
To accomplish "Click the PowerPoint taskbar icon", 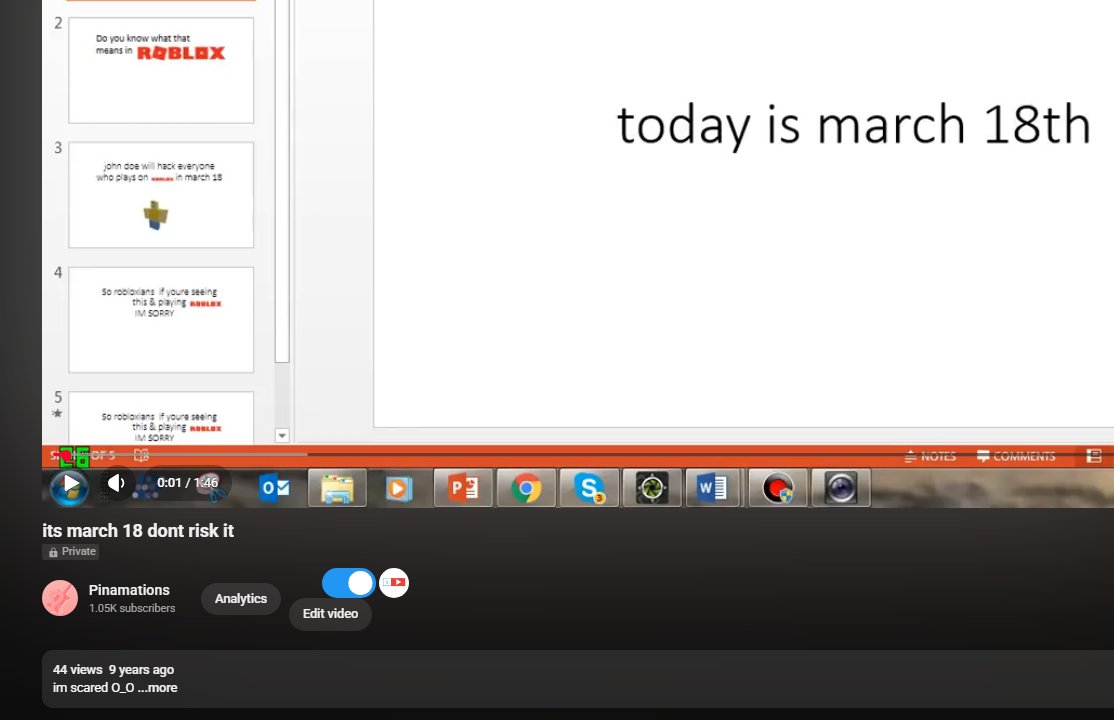I will [463, 488].
